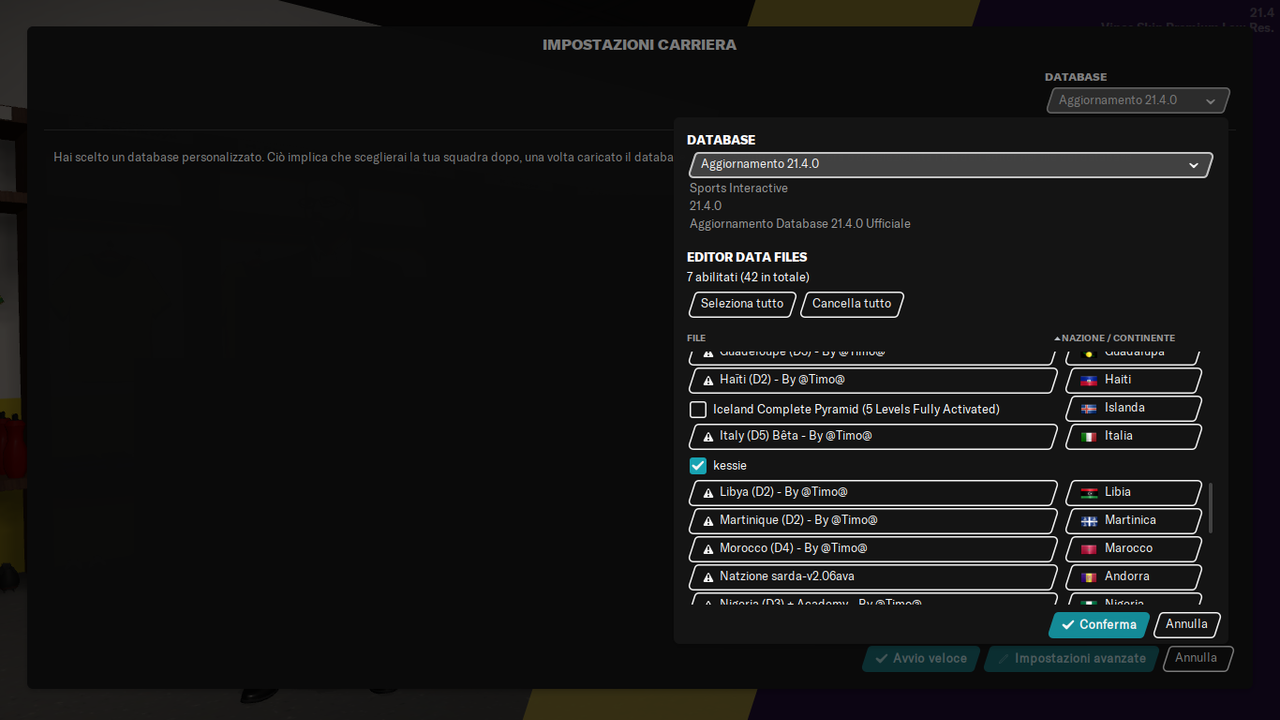Click the Libia flag icon

tap(1091, 492)
